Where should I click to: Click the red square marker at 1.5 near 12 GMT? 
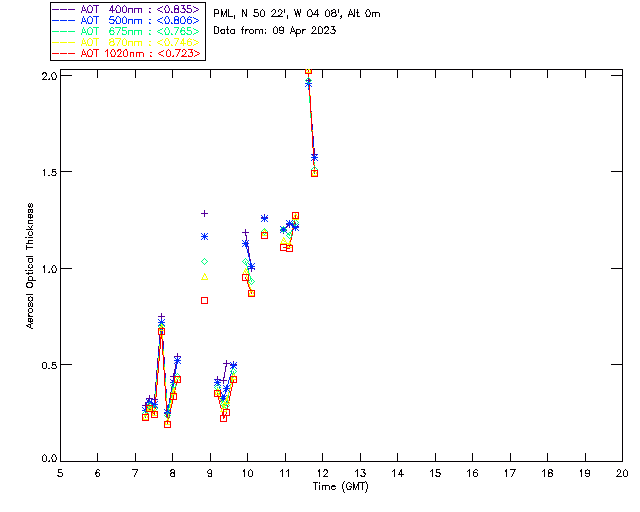pos(314,174)
